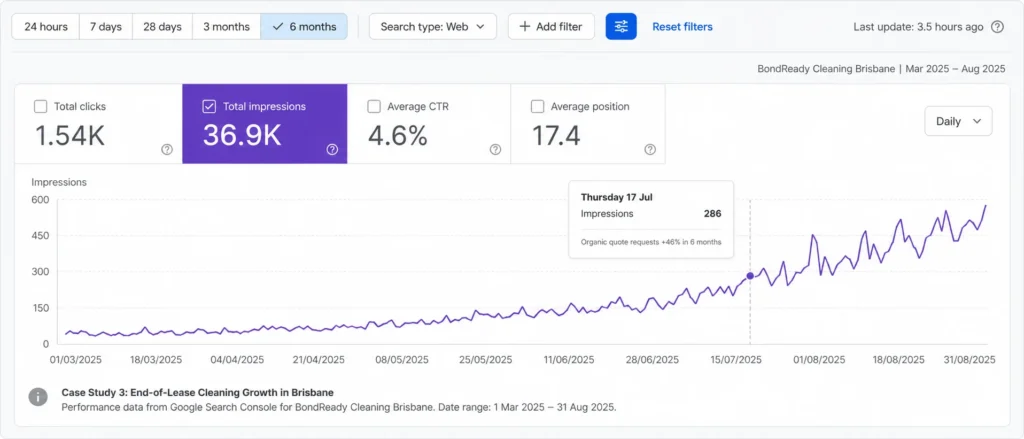The height and width of the screenshot is (439, 1024).
Task: Click the 17 Jul data point marker
Action: tap(750, 276)
